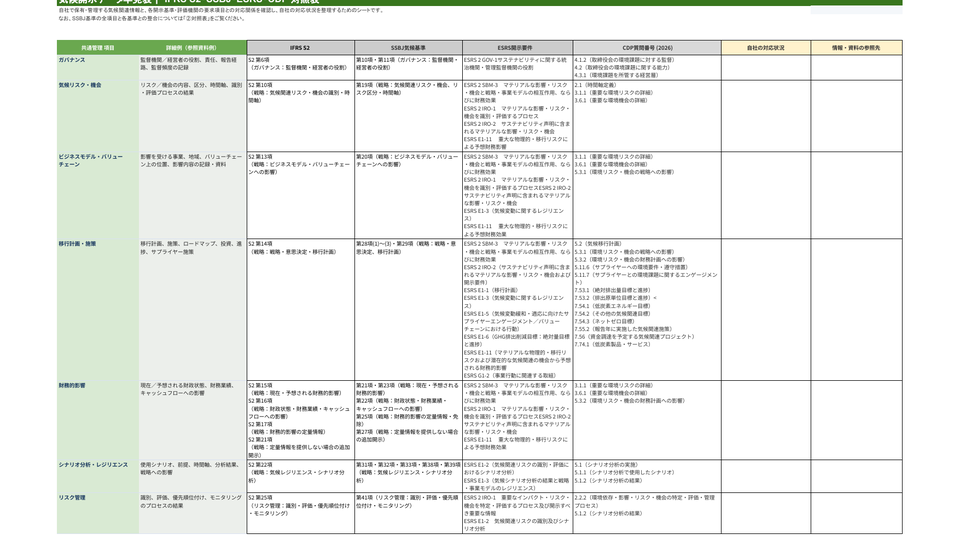Select the CDP cell starting 2.2.2
This screenshot has height=540, width=960.
647,513
